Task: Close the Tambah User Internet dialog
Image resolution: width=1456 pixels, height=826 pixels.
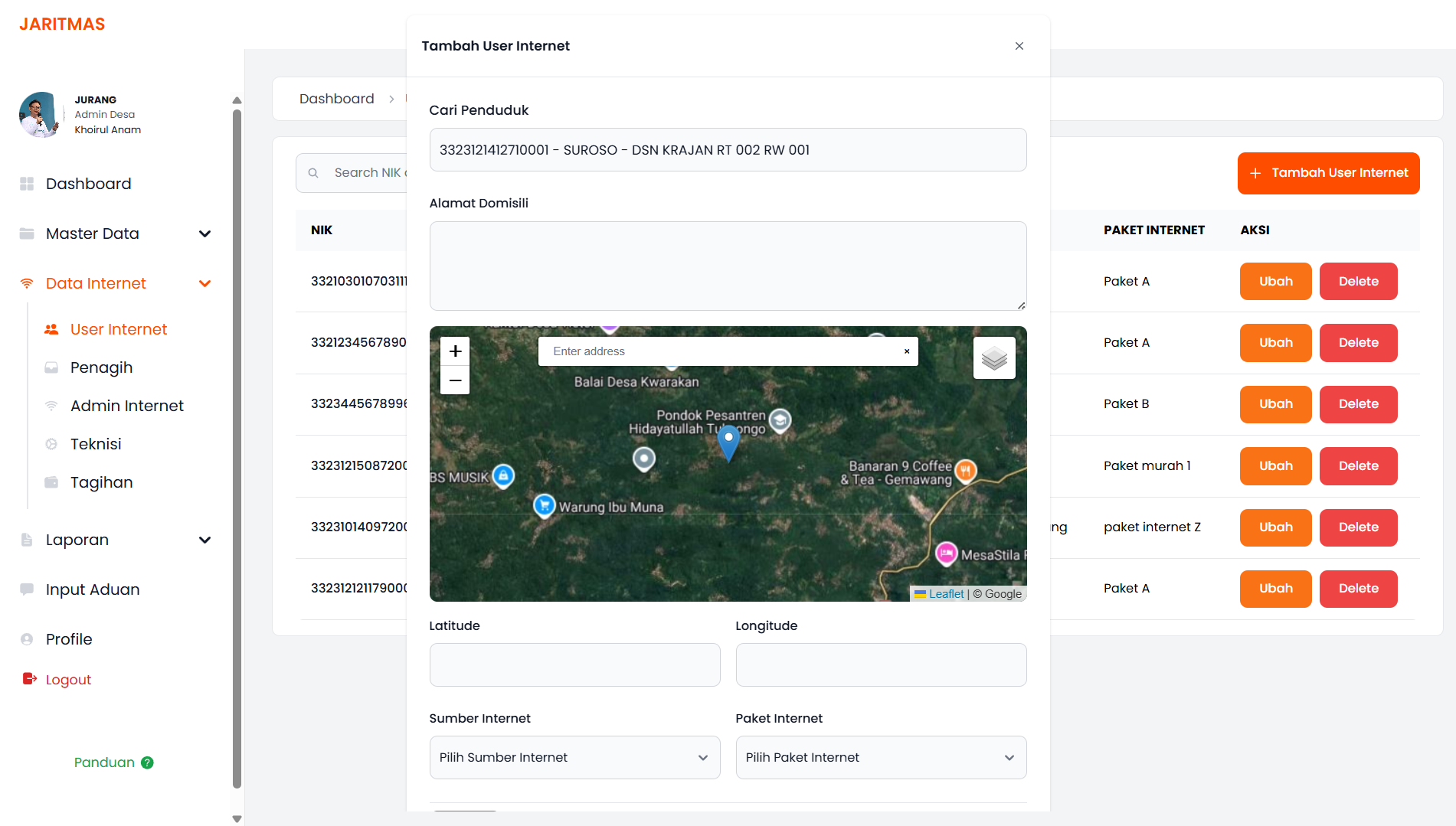Action: click(1019, 46)
